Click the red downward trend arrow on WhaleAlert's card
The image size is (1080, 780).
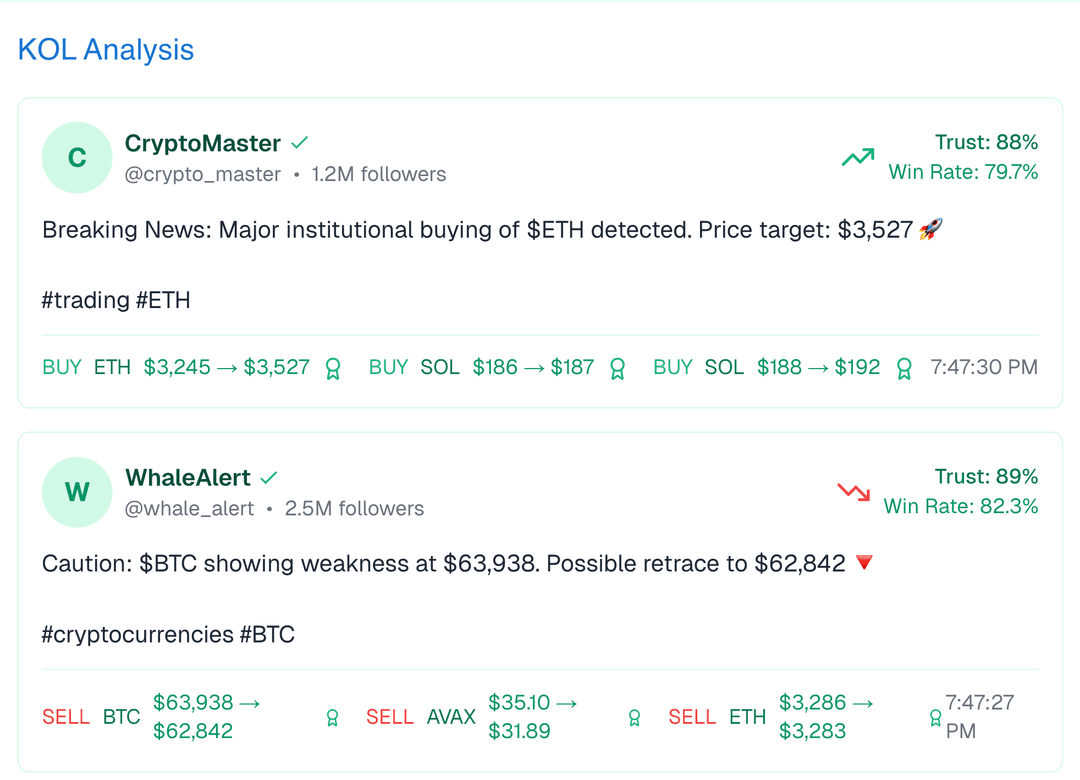pos(851,492)
